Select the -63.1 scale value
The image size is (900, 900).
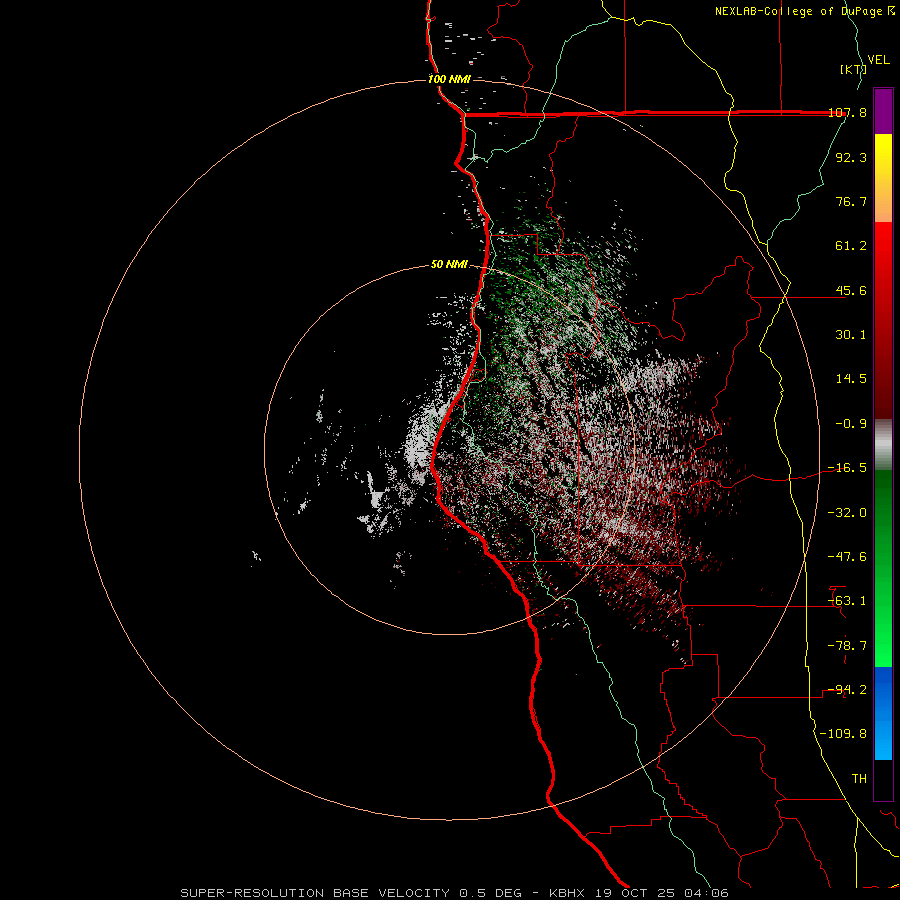[x=847, y=601]
